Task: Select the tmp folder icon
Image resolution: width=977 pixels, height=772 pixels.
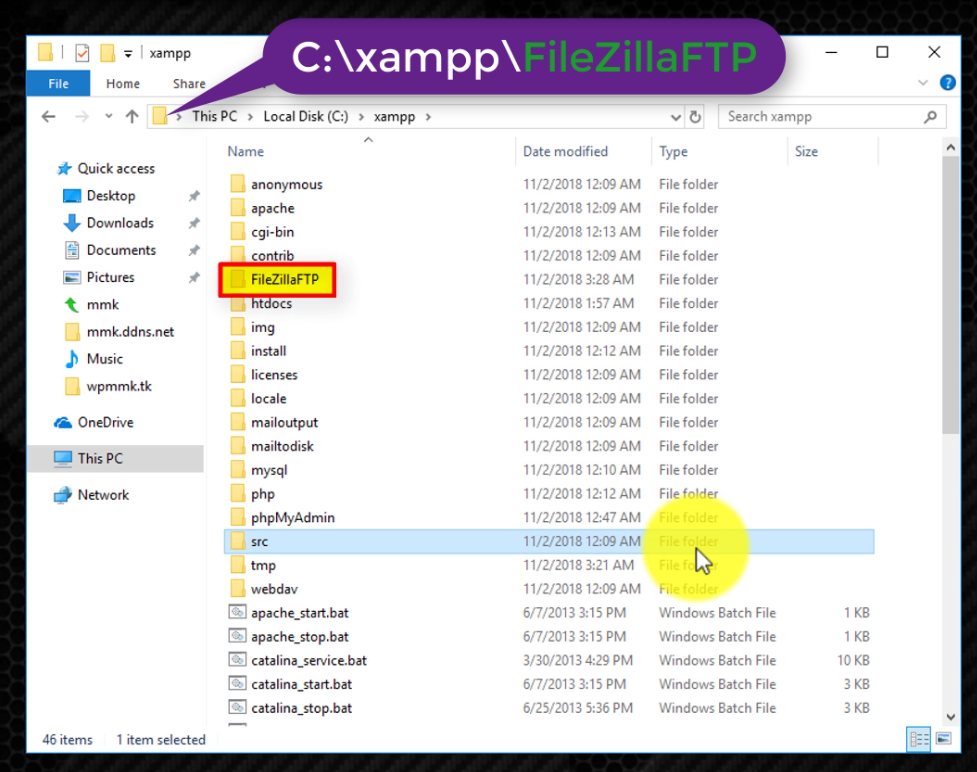Action: (x=237, y=565)
